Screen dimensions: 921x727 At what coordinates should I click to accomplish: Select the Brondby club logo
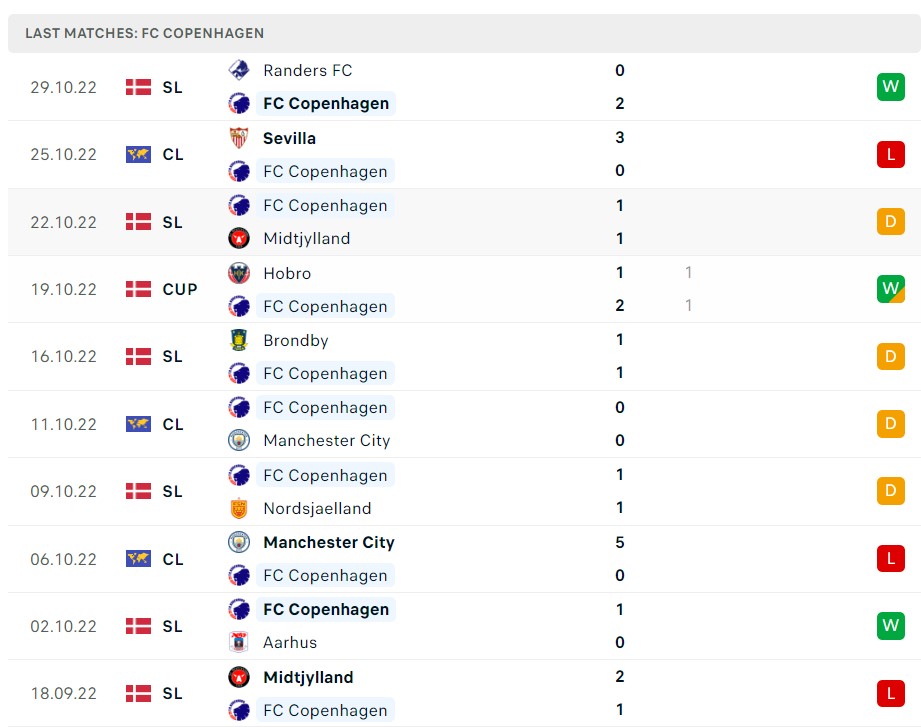[238, 340]
